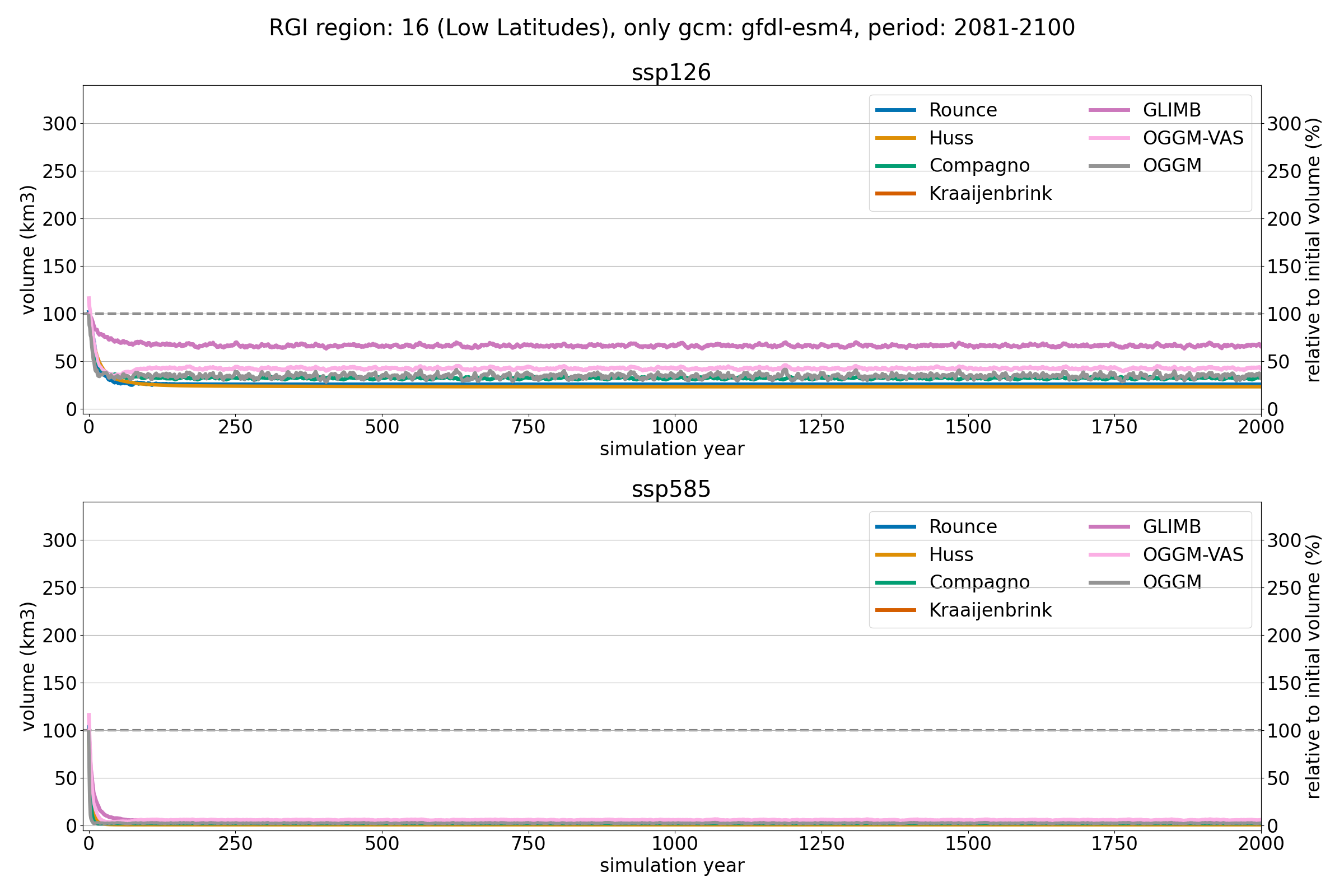Click bottom plot's 'volume (km3)' axis label
This screenshot has width=1344, height=896.
29,666
